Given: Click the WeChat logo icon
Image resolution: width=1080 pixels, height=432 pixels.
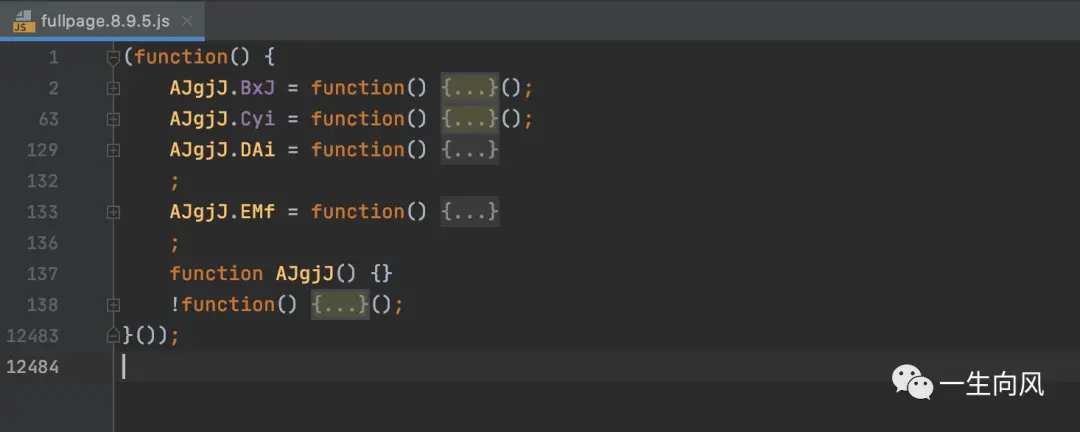Looking at the screenshot, I should [x=913, y=382].
